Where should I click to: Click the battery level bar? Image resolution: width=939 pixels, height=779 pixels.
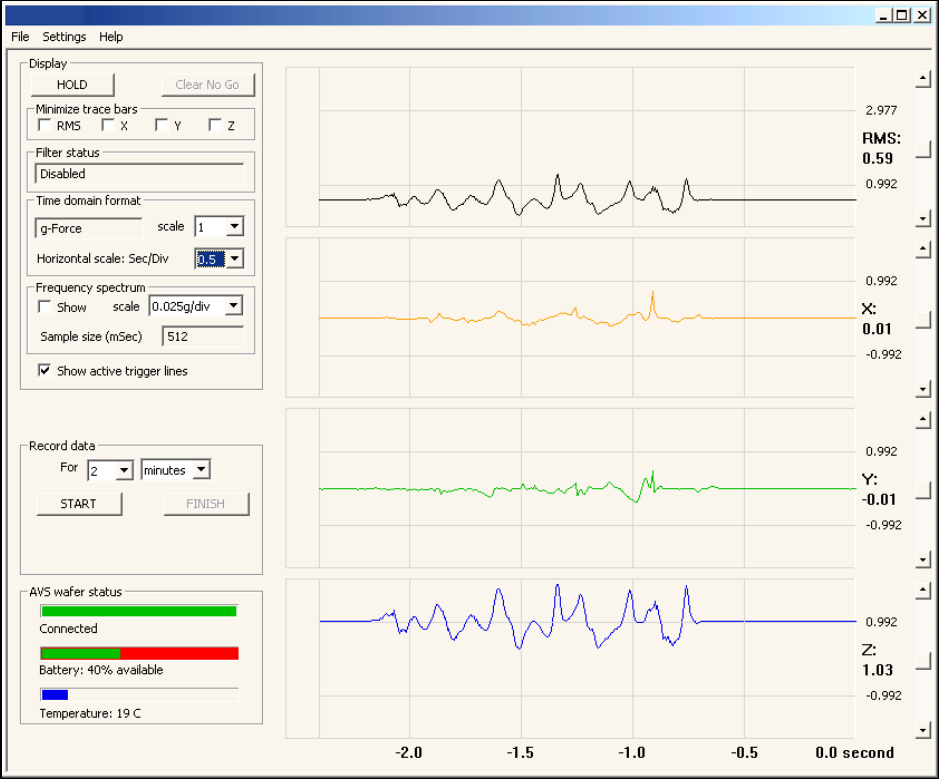click(x=139, y=653)
